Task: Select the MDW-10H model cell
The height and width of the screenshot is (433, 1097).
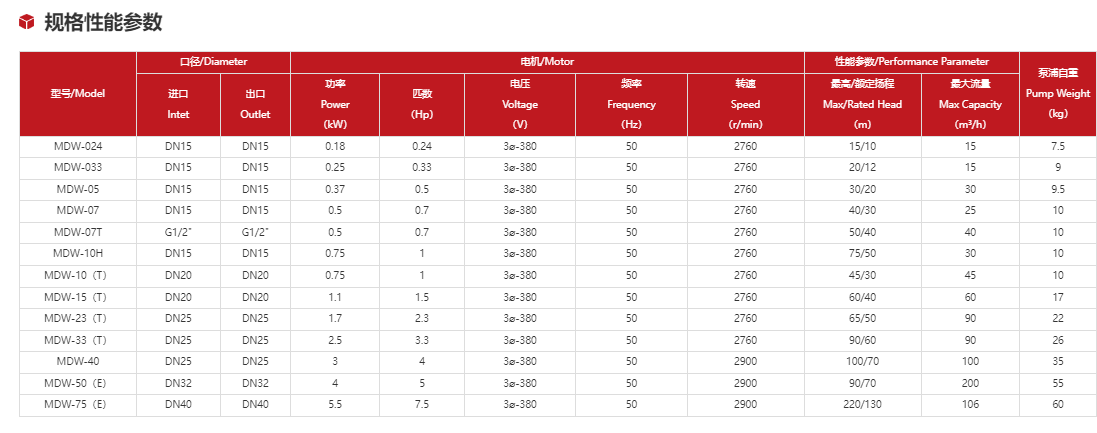Action: click(x=78, y=253)
